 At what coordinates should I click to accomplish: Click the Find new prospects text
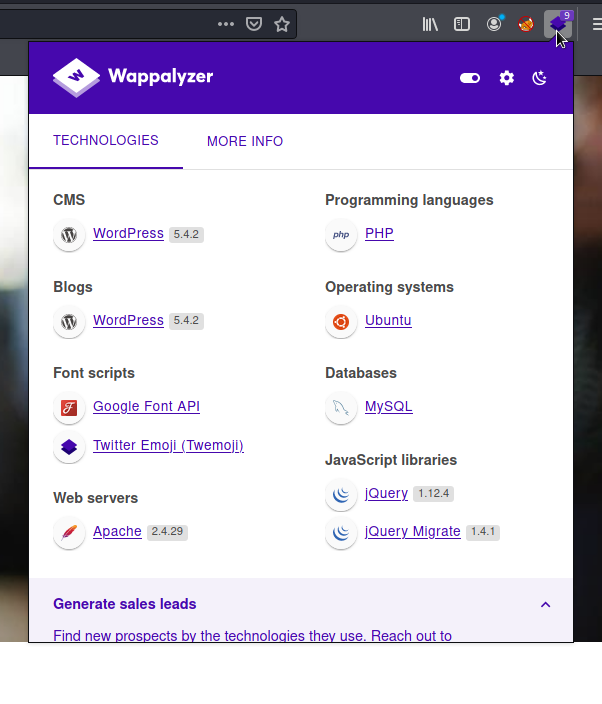[x=252, y=635]
